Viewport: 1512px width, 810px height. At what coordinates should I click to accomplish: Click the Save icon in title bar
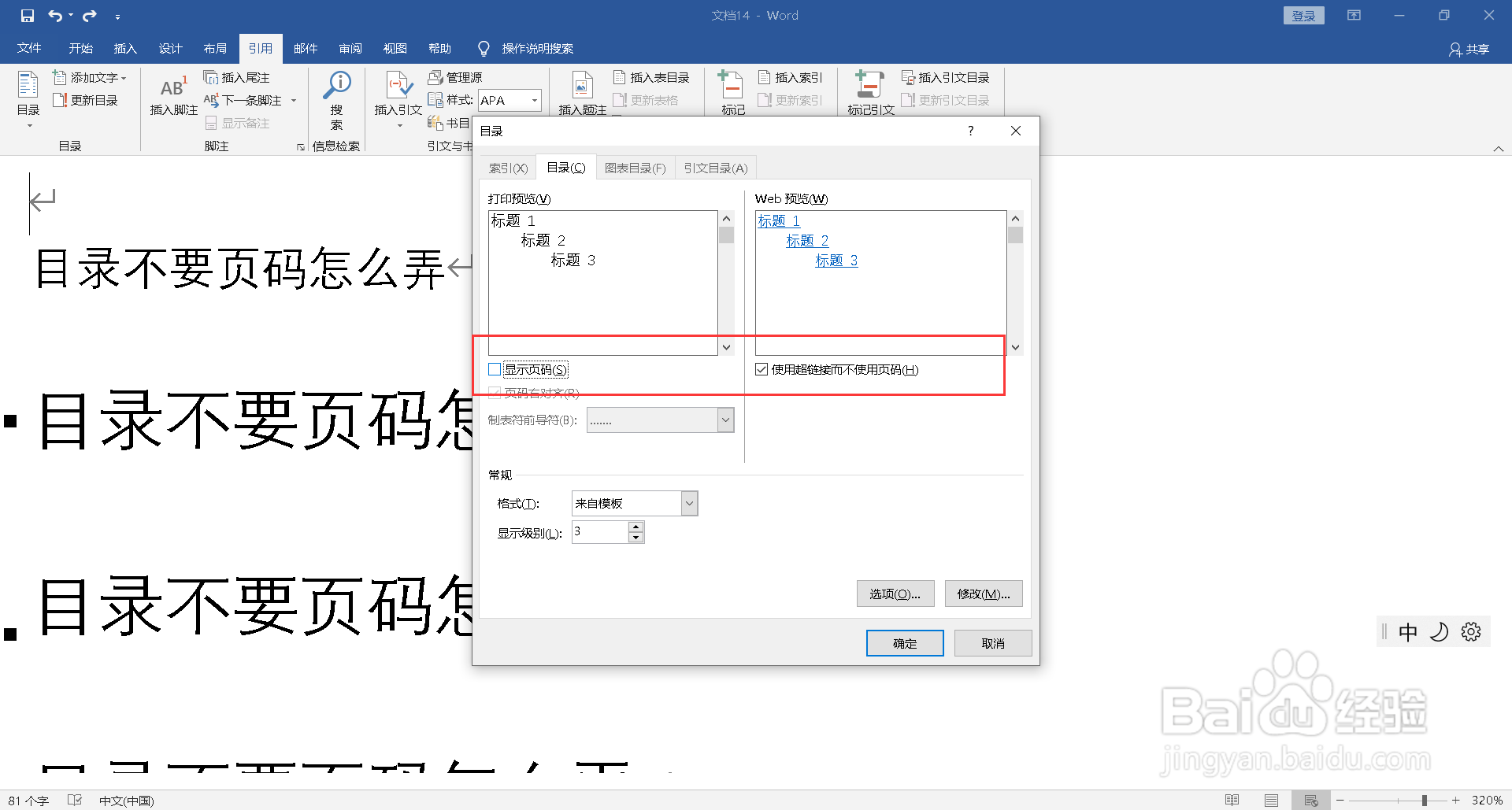(x=28, y=16)
